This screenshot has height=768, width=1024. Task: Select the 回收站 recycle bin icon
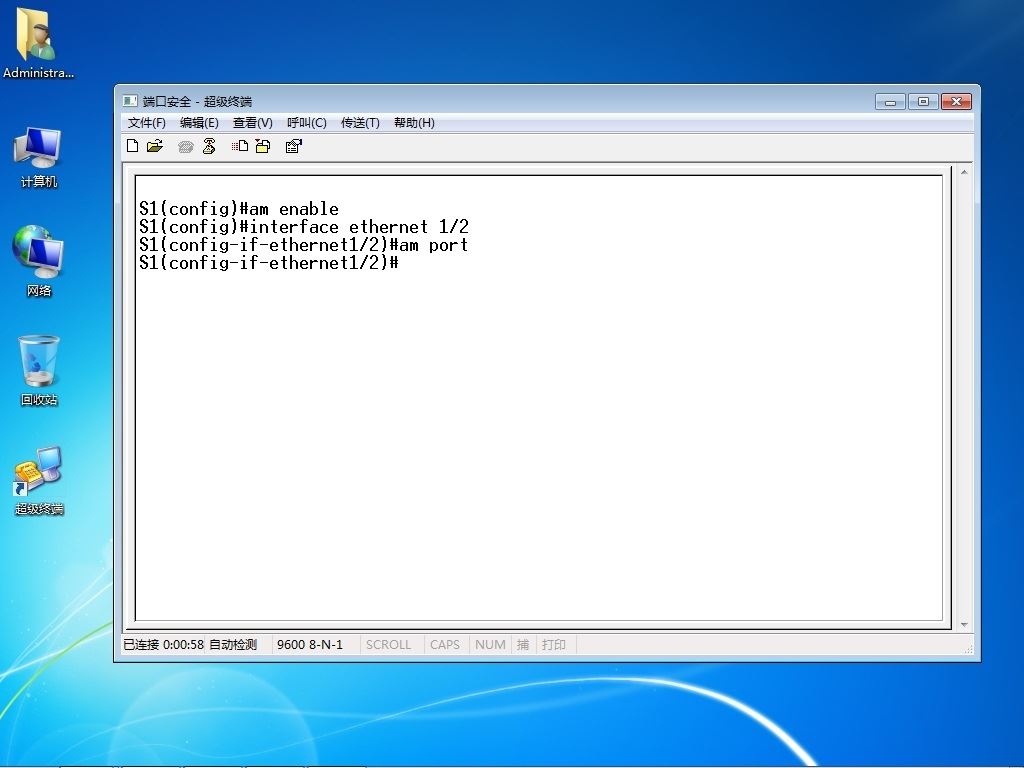click(39, 371)
